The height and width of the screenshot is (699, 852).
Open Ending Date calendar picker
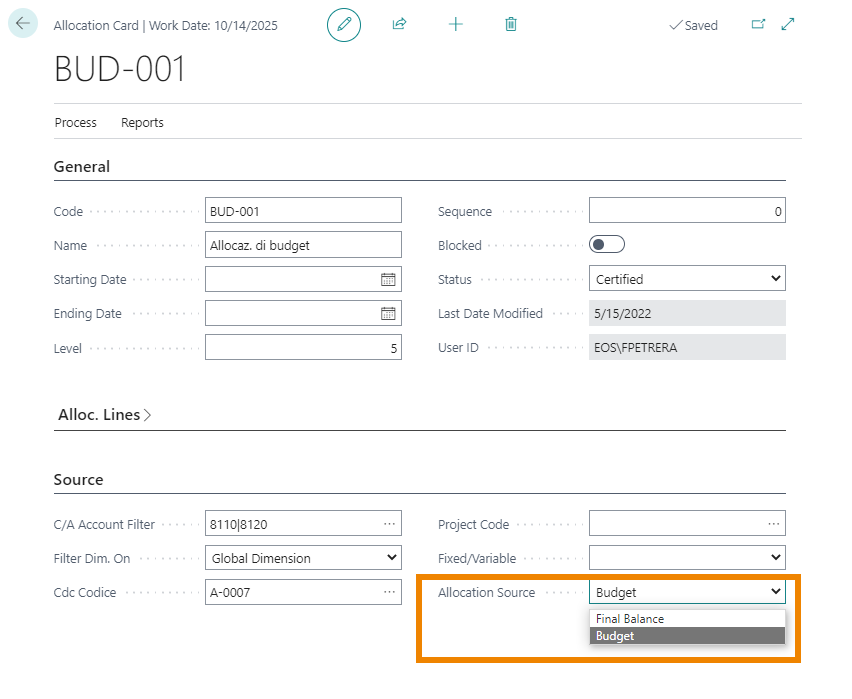(388, 314)
